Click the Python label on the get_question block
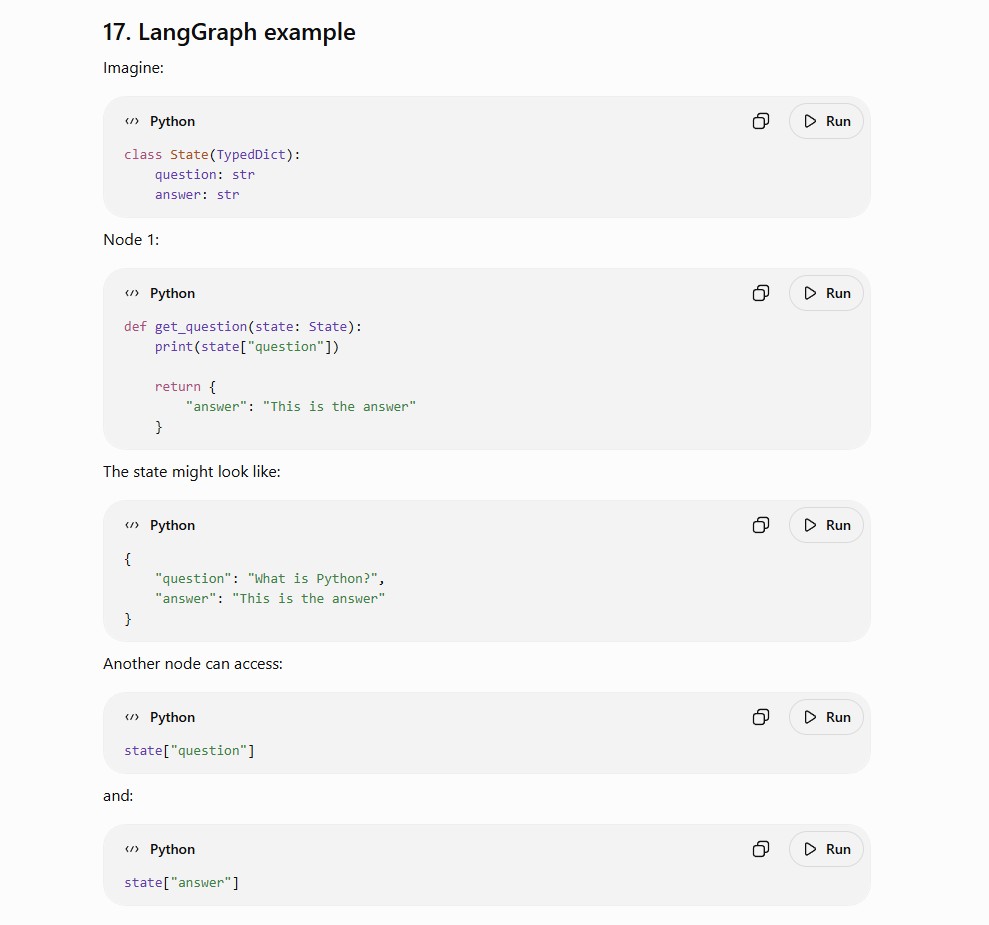Viewport: 989px width, 925px height. point(172,294)
